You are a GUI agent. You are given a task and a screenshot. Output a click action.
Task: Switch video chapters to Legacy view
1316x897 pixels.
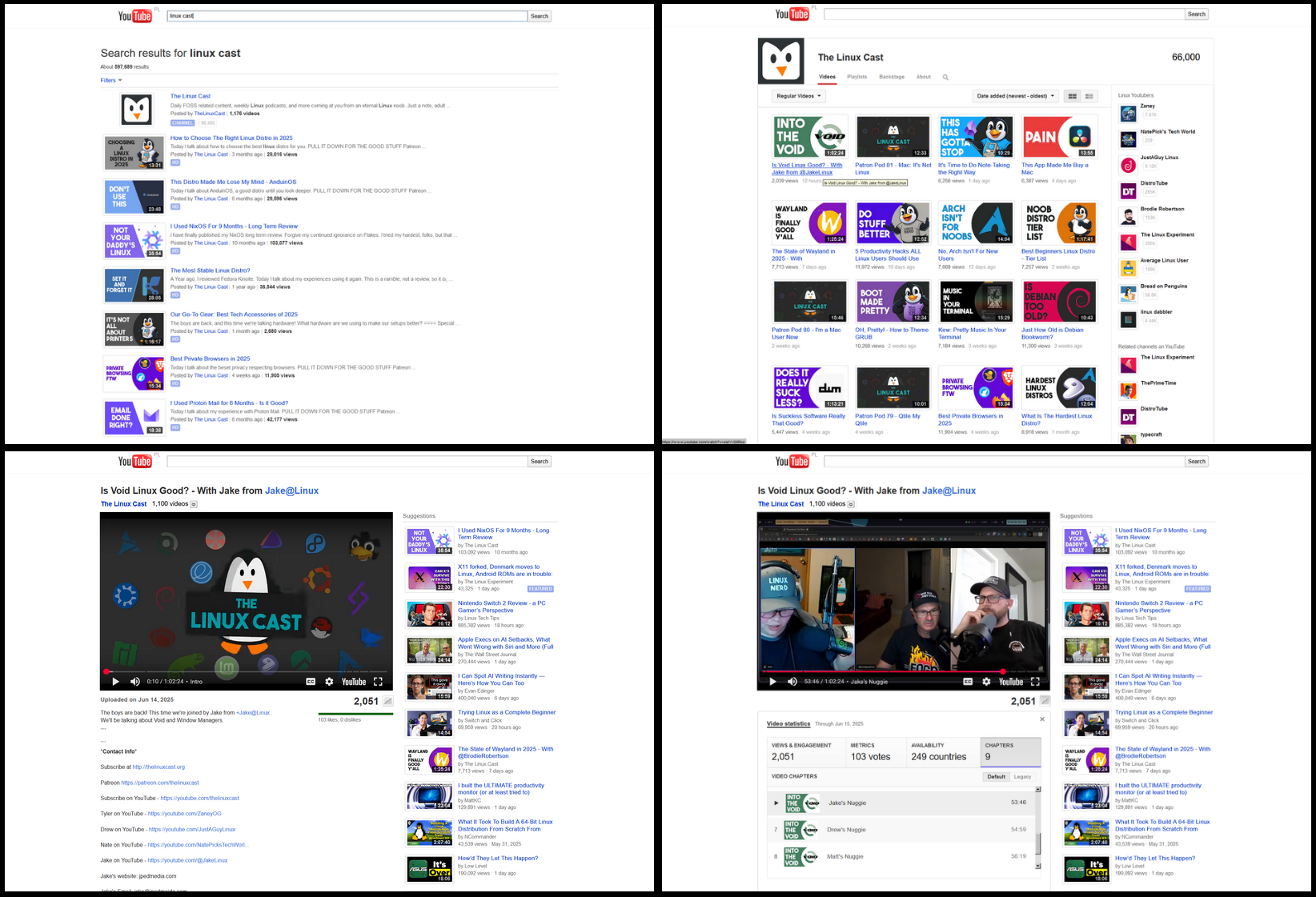(x=1023, y=776)
